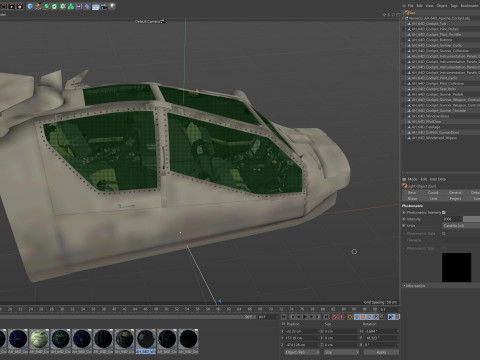Toggle red Autokeying button
The width and height of the screenshot is (480, 360).
pyautogui.click(x=341, y=317)
